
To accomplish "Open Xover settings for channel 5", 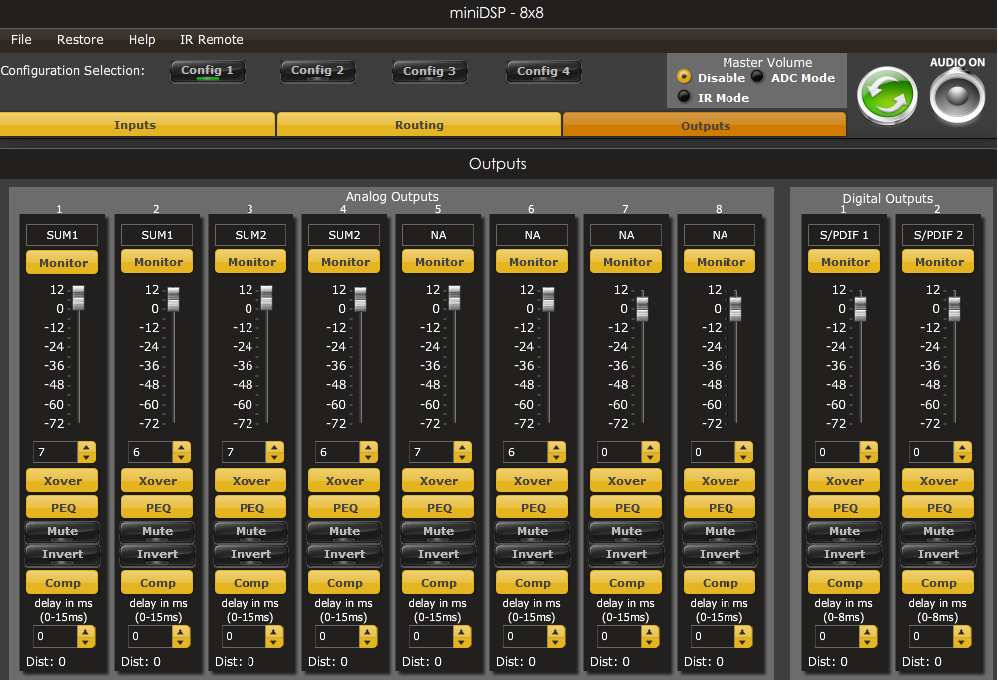I will (437, 480).
